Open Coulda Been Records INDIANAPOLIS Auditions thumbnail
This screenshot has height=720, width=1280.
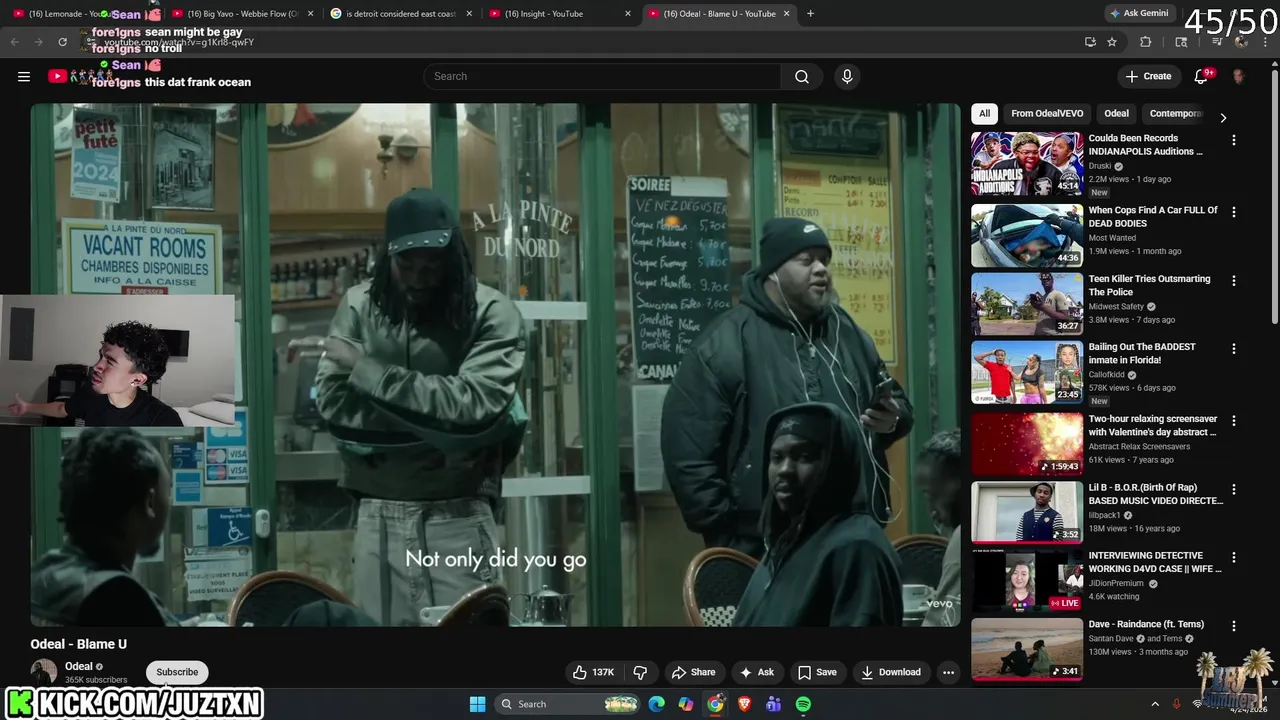pos(1027,164)
